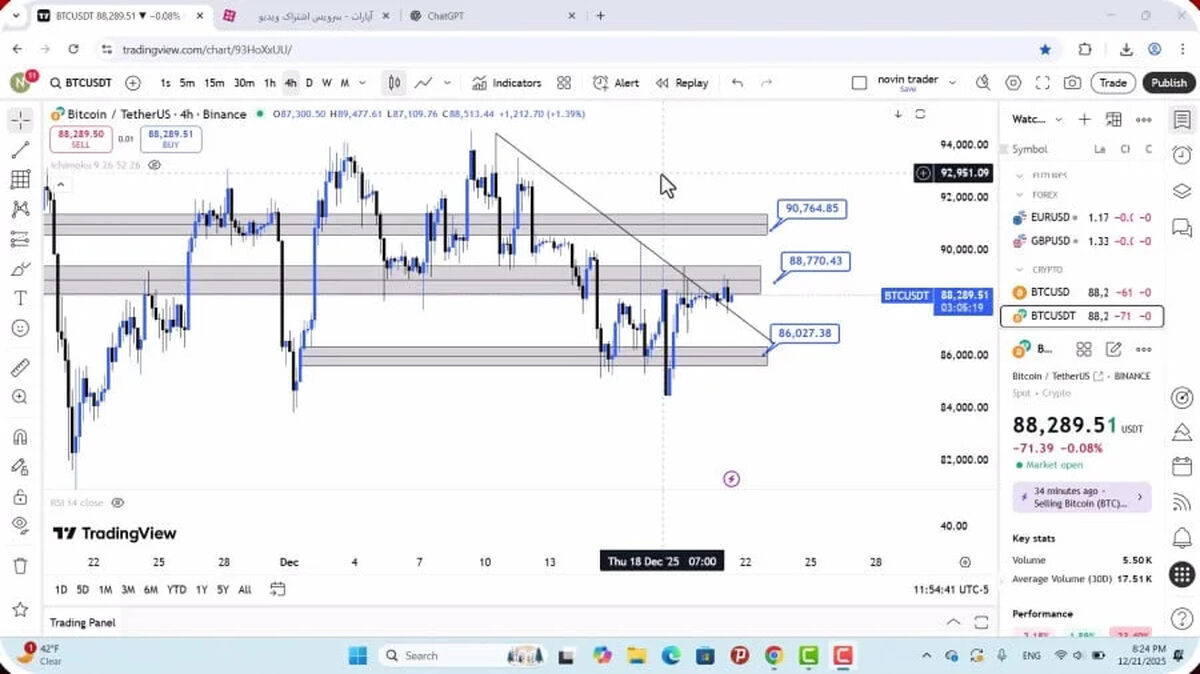Image resolution: width=1200 pixels, height=674 pixels.
Task: Open object tree layers icon in sidebar
Action: 1182,191
